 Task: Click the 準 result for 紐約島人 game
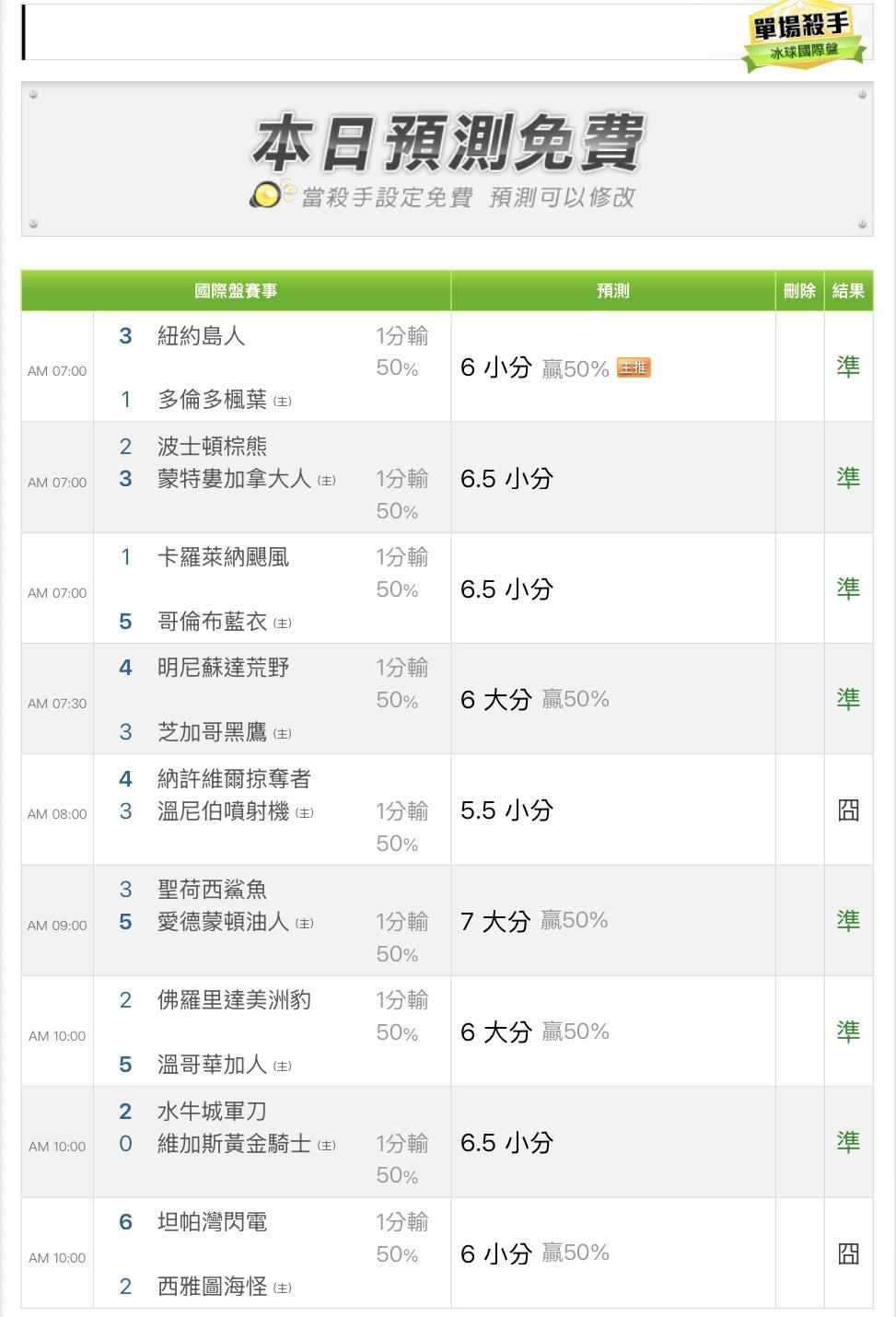tap(847, 367)
